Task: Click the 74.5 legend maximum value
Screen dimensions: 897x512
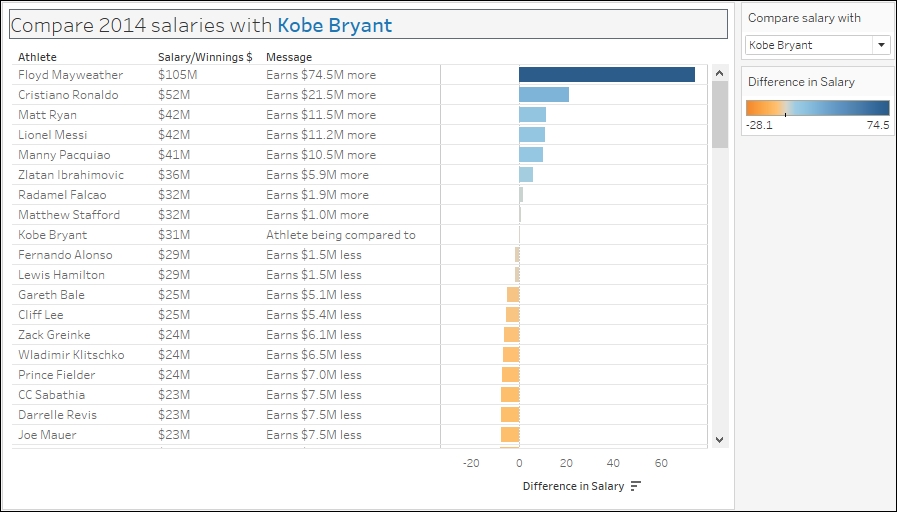Action: (x=878, y=125)
